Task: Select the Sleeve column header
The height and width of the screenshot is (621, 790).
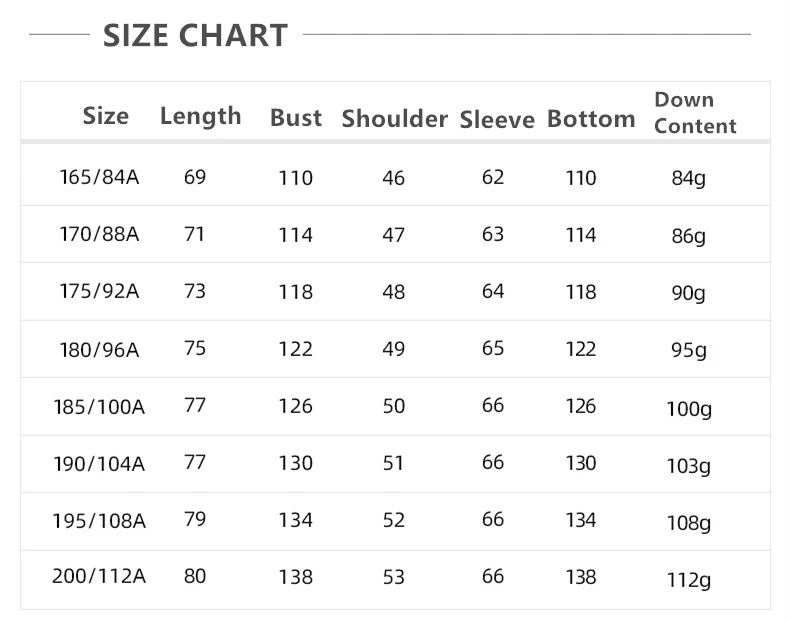Action: 497,119
